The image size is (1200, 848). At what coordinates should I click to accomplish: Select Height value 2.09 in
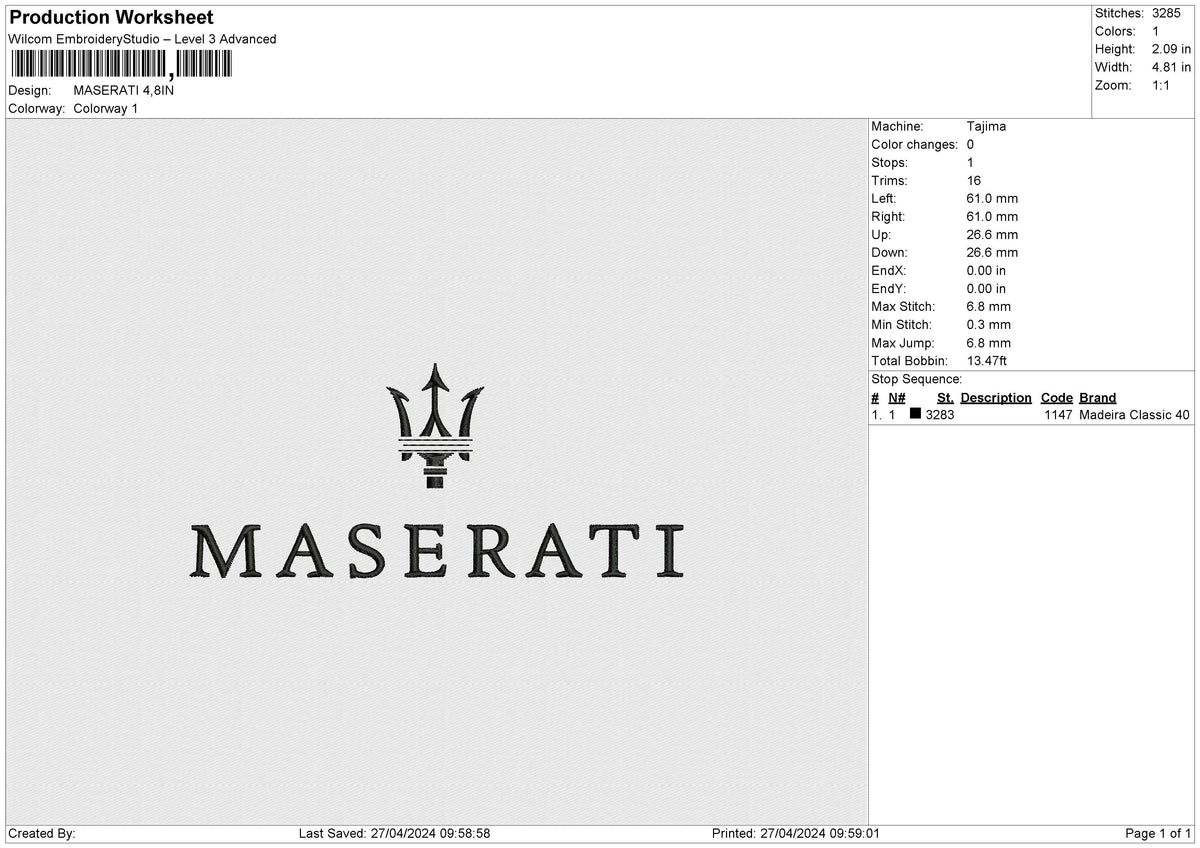(x=1172, y=49)
